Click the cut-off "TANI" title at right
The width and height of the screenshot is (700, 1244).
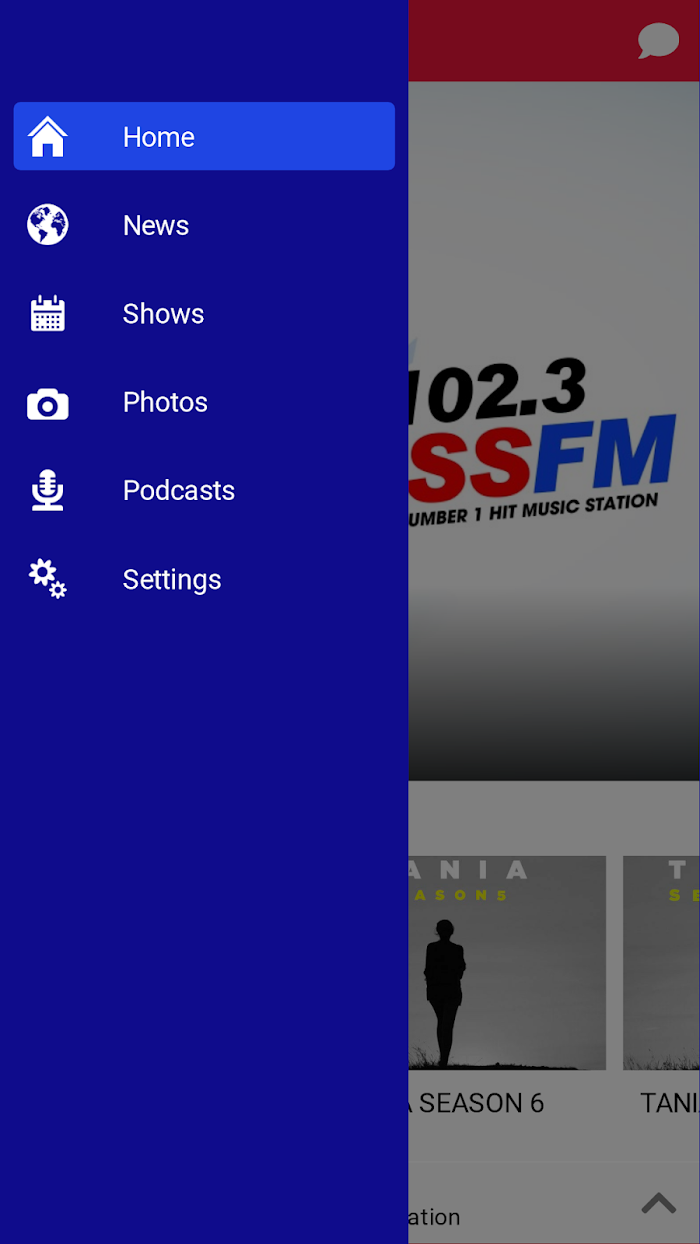click(x=668, y=1103)
